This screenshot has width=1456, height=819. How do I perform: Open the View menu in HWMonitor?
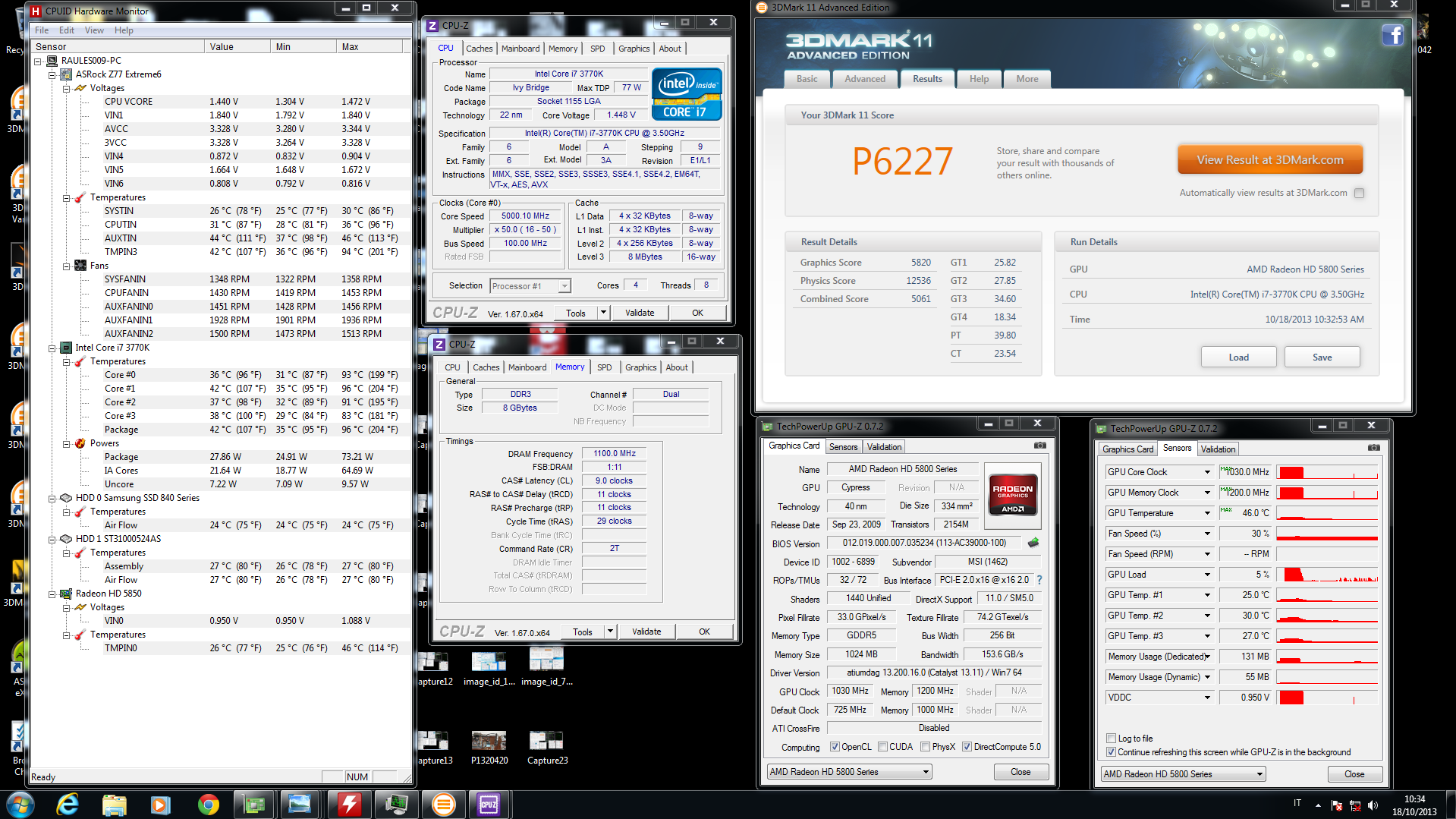94,30
